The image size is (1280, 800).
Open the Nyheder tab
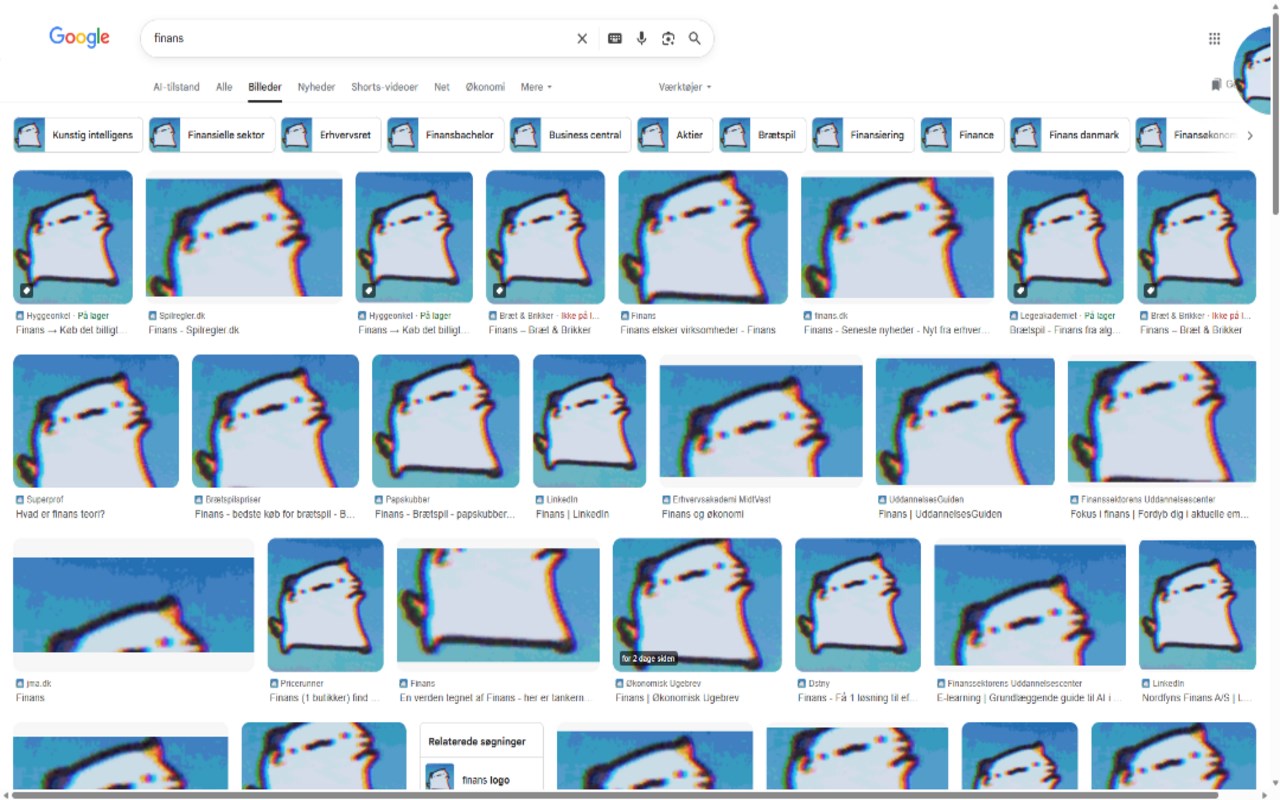coord(316,87)
